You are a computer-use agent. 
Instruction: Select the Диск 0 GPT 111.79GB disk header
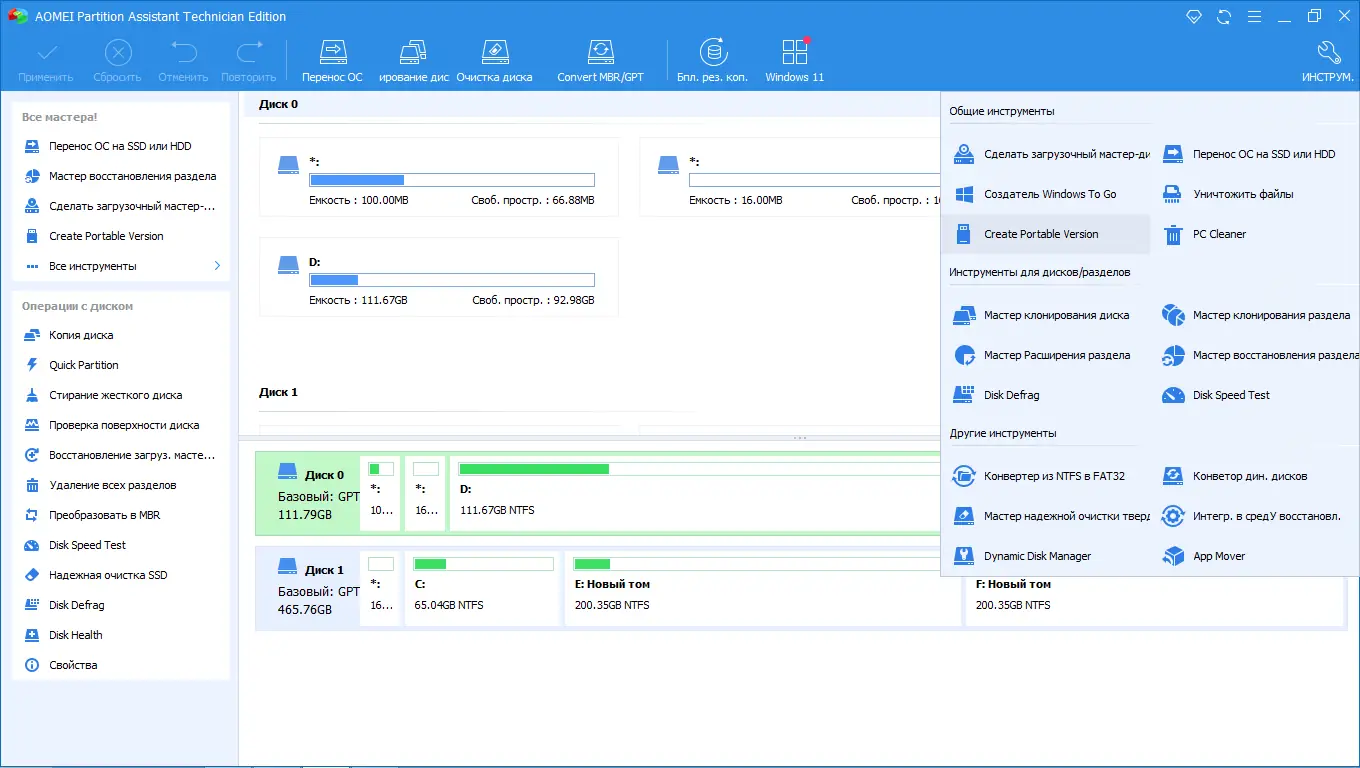pos(308,494)
